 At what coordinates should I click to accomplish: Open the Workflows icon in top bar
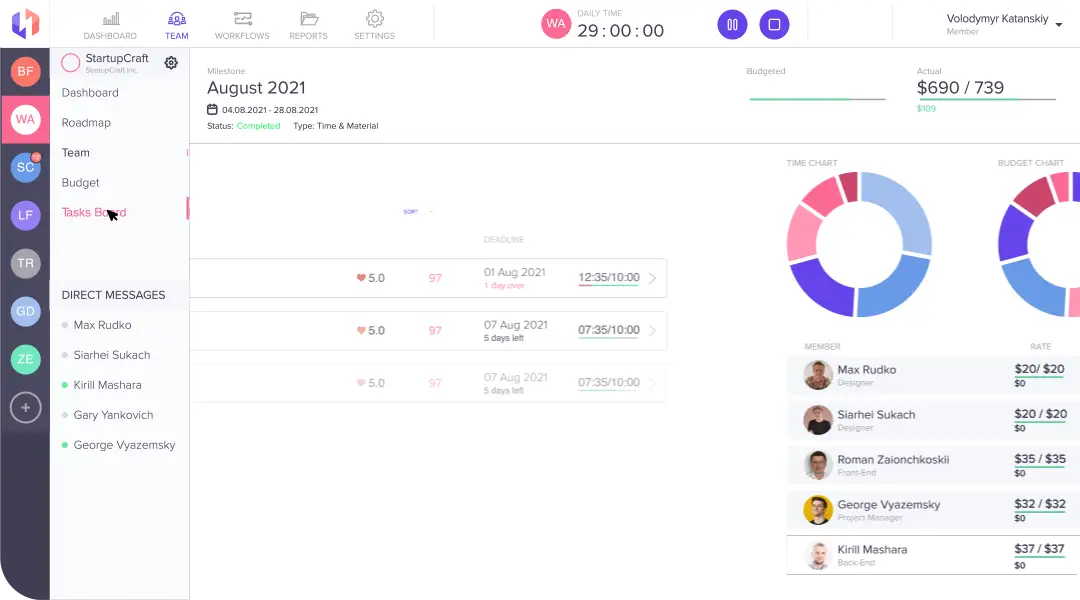tap(242, 19)
